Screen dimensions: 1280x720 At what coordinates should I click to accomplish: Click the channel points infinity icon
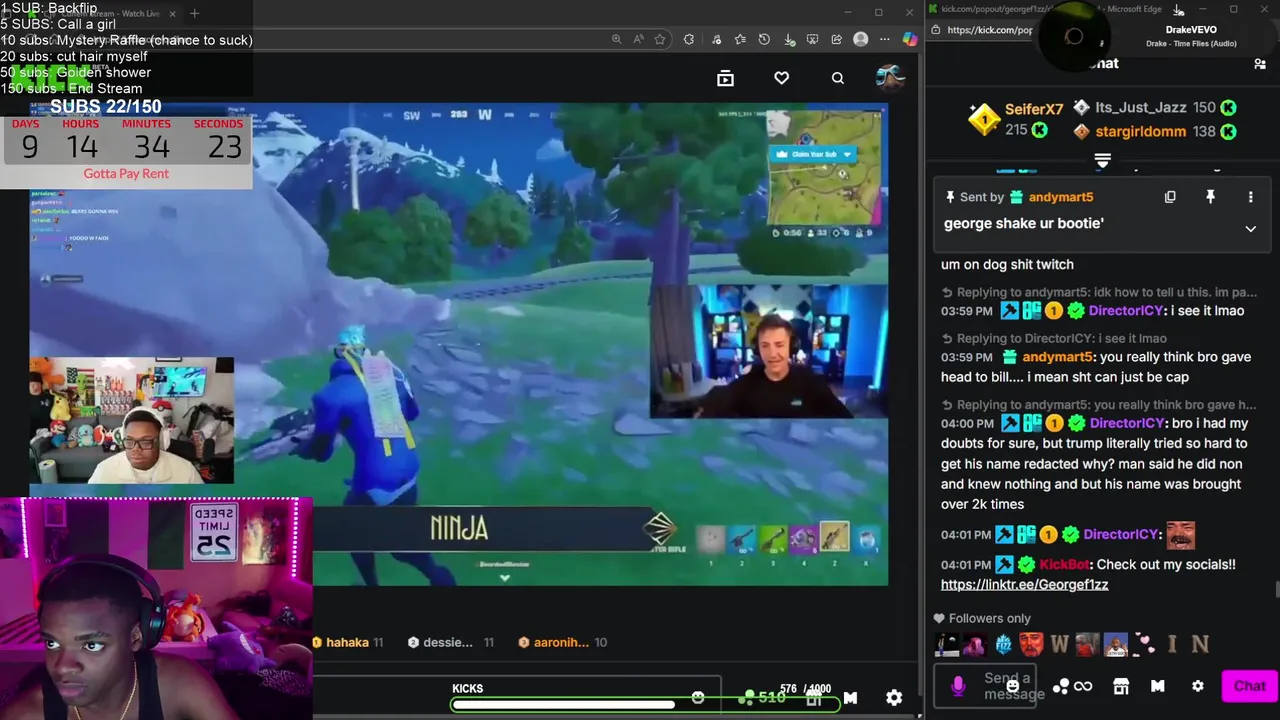(1083, 686)
